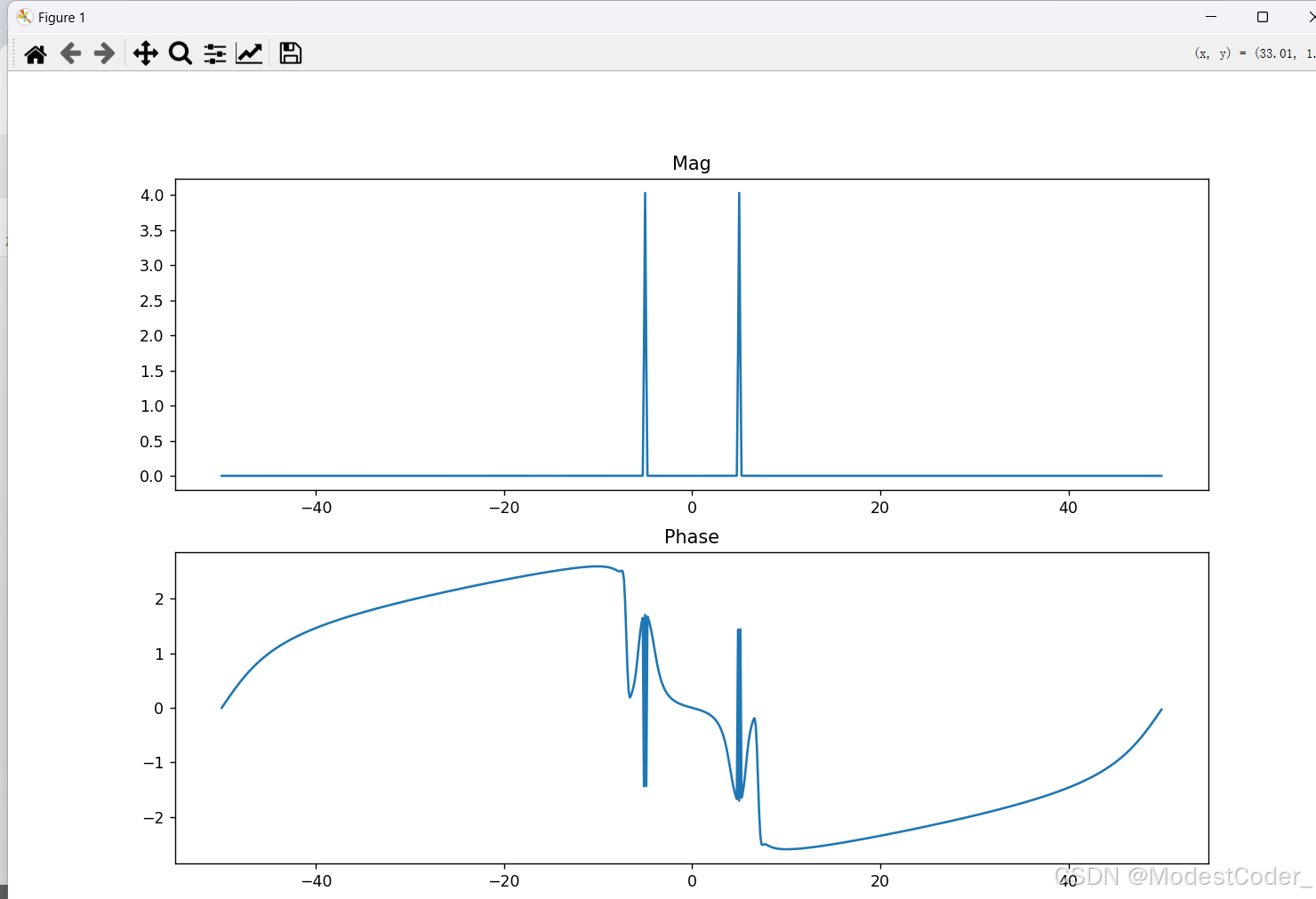Click the −40 x-axis label under Mag plot
This screenshot has height=899, width=1316.
[317, 508]
